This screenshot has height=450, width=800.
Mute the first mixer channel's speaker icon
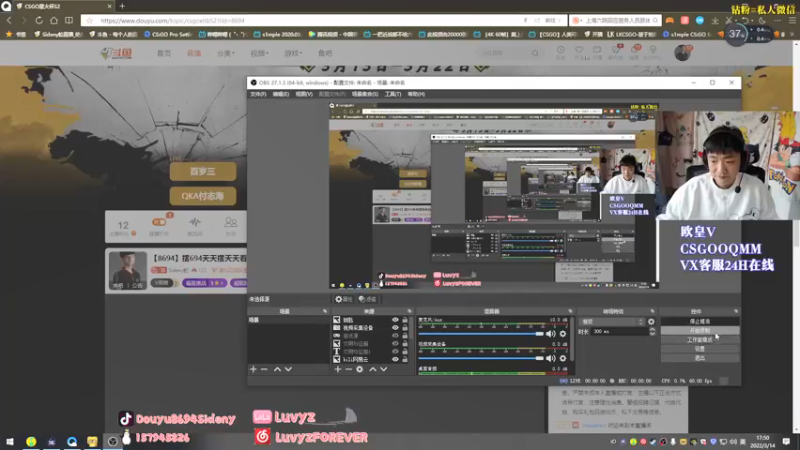(551, 334)
